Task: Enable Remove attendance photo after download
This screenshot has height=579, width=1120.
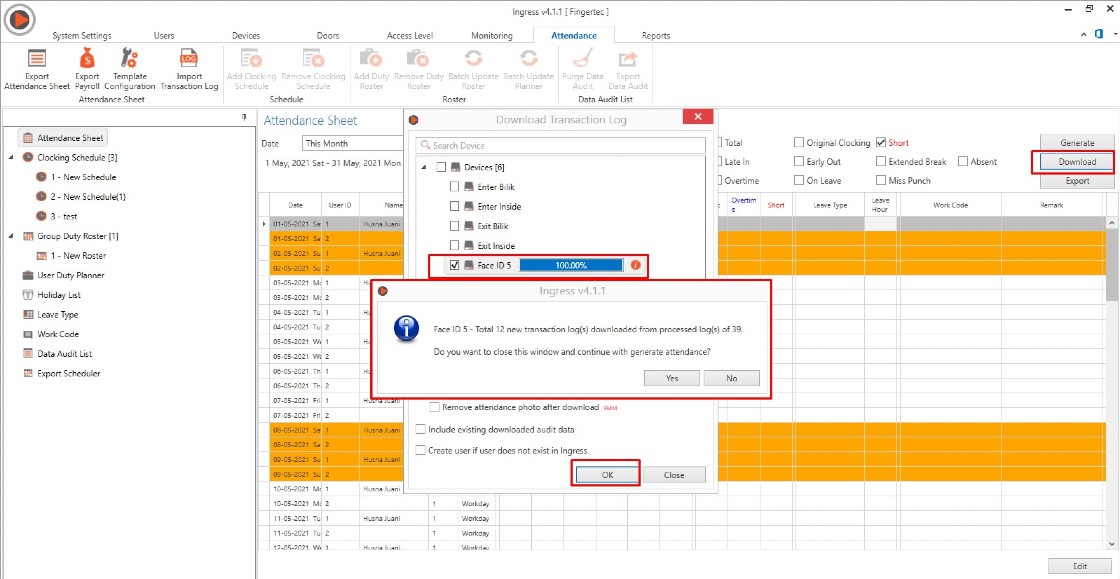Action: click(x=434, y=408)
